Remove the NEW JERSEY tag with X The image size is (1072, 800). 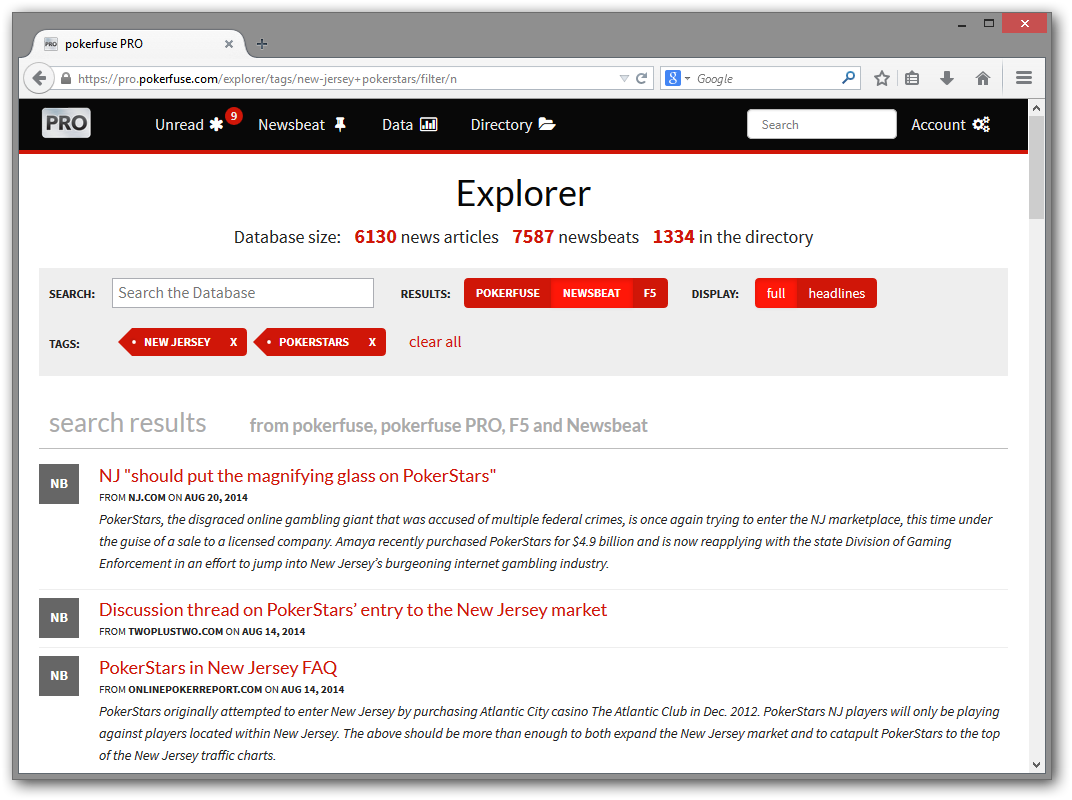point(233,342)
